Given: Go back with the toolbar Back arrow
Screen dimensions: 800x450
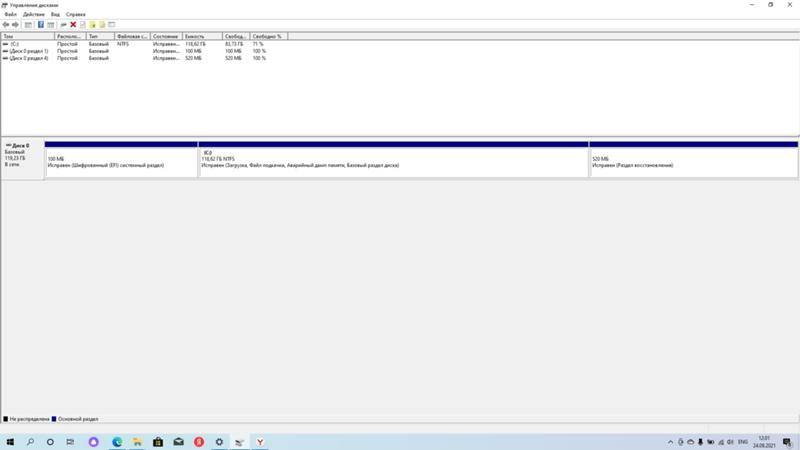Looking at the screenshot, I should tap(6, 24).
